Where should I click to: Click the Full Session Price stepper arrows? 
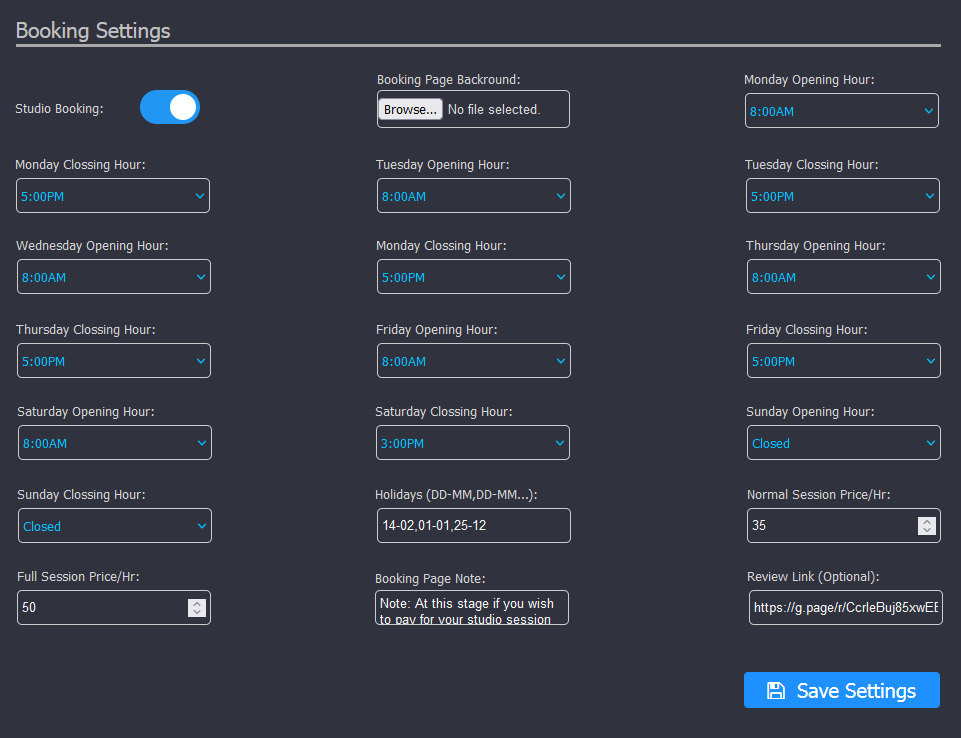point(197,608)
